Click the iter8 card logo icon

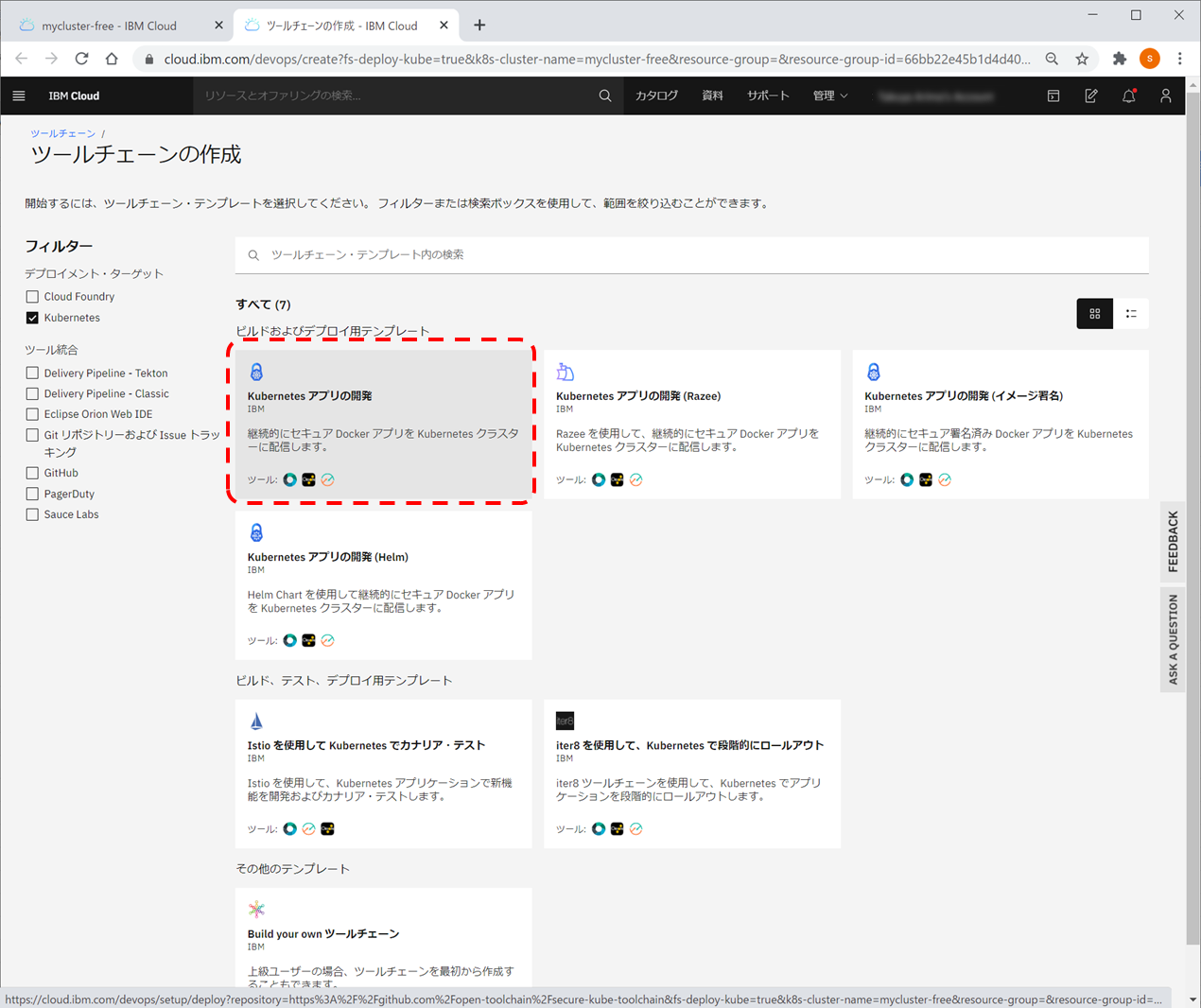(566, 721)
